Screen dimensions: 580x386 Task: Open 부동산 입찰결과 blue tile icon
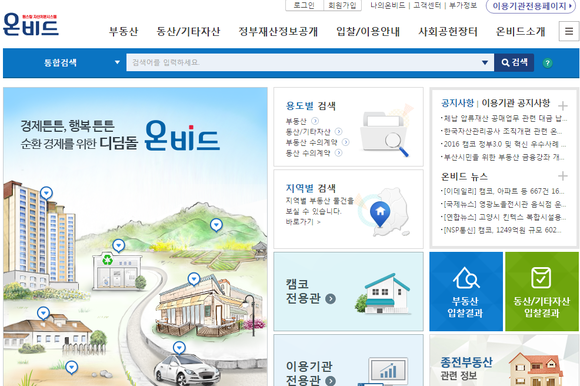point(466,277)
